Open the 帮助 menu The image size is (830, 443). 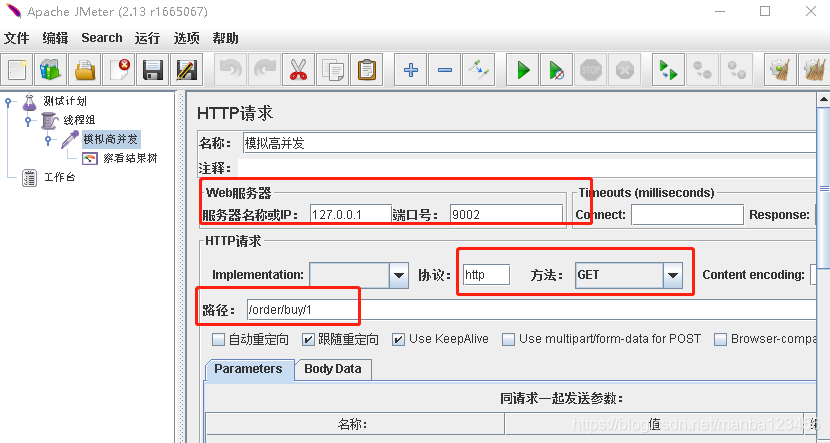pyautogui.click(x=225, y=38)
